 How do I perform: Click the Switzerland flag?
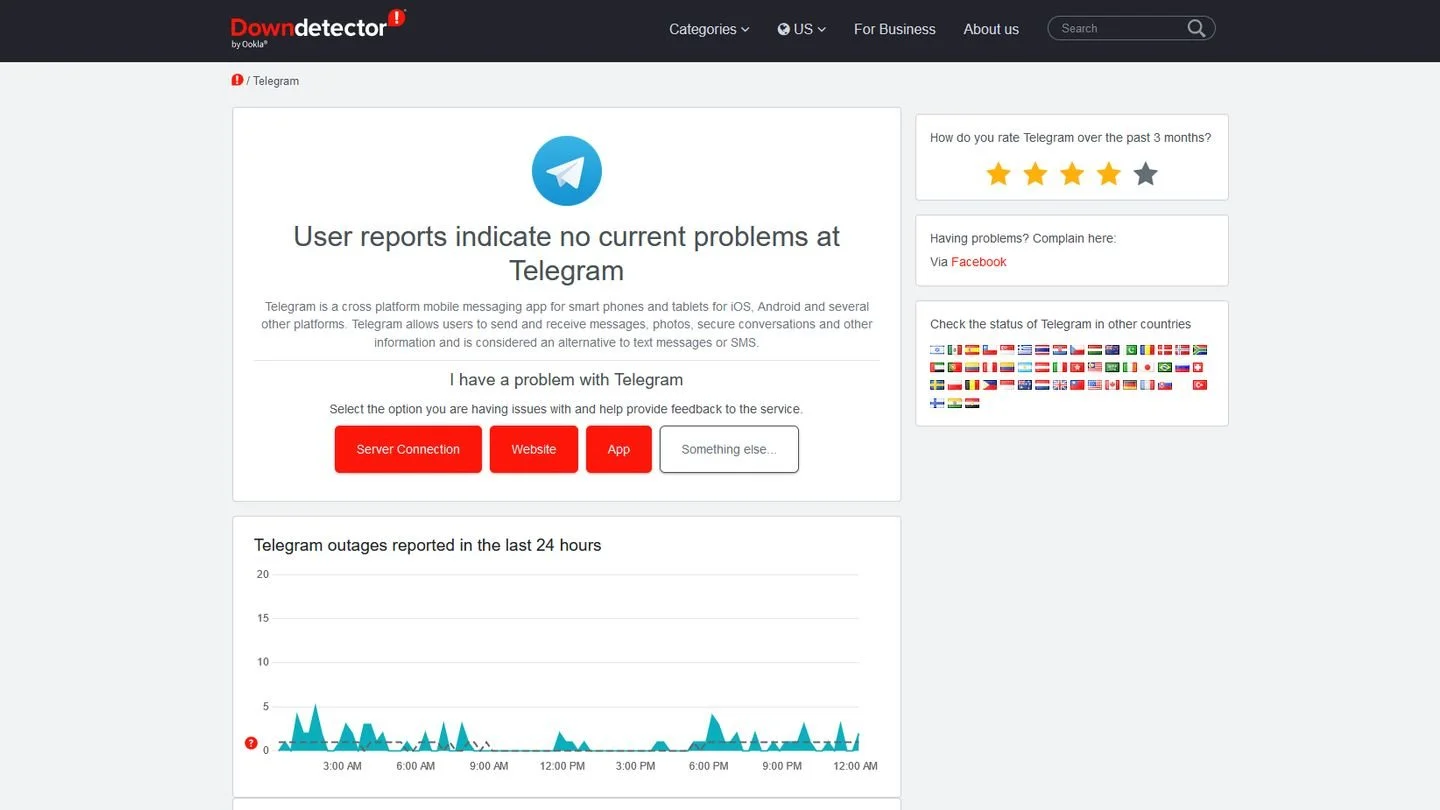[x=1198, y=367]
